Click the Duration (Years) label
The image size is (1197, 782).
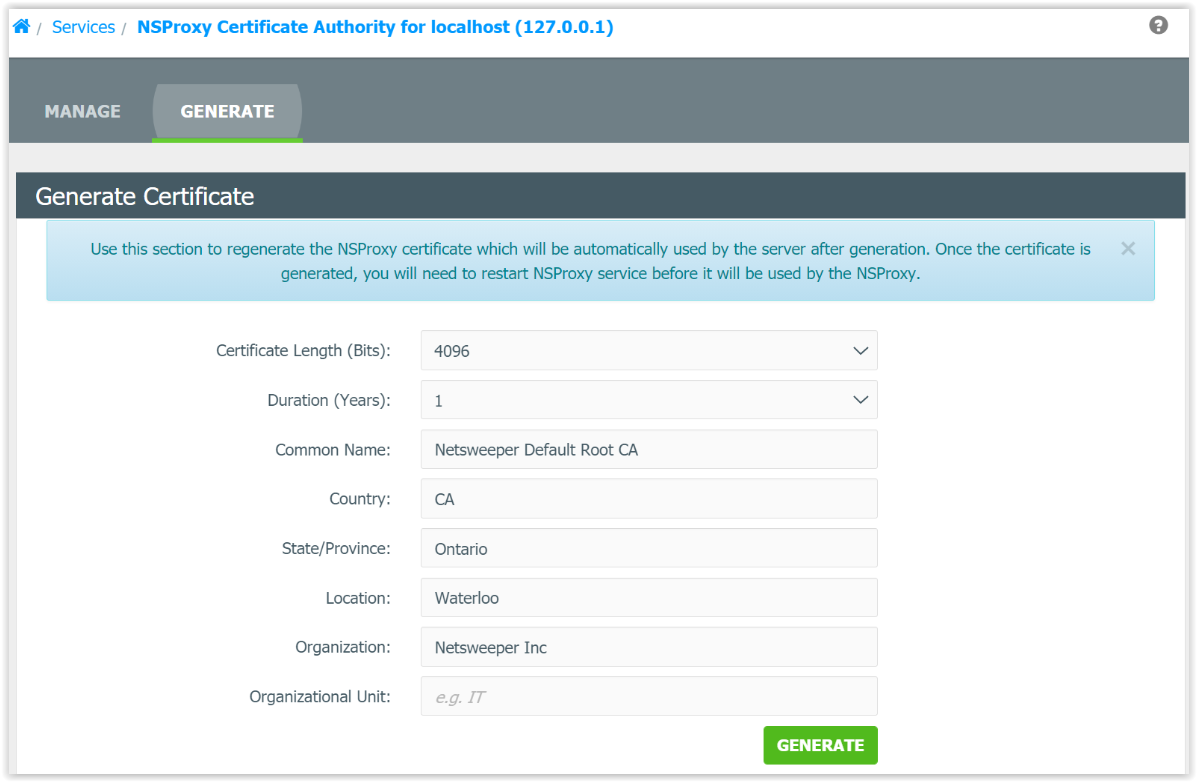(x=329, y=400)
